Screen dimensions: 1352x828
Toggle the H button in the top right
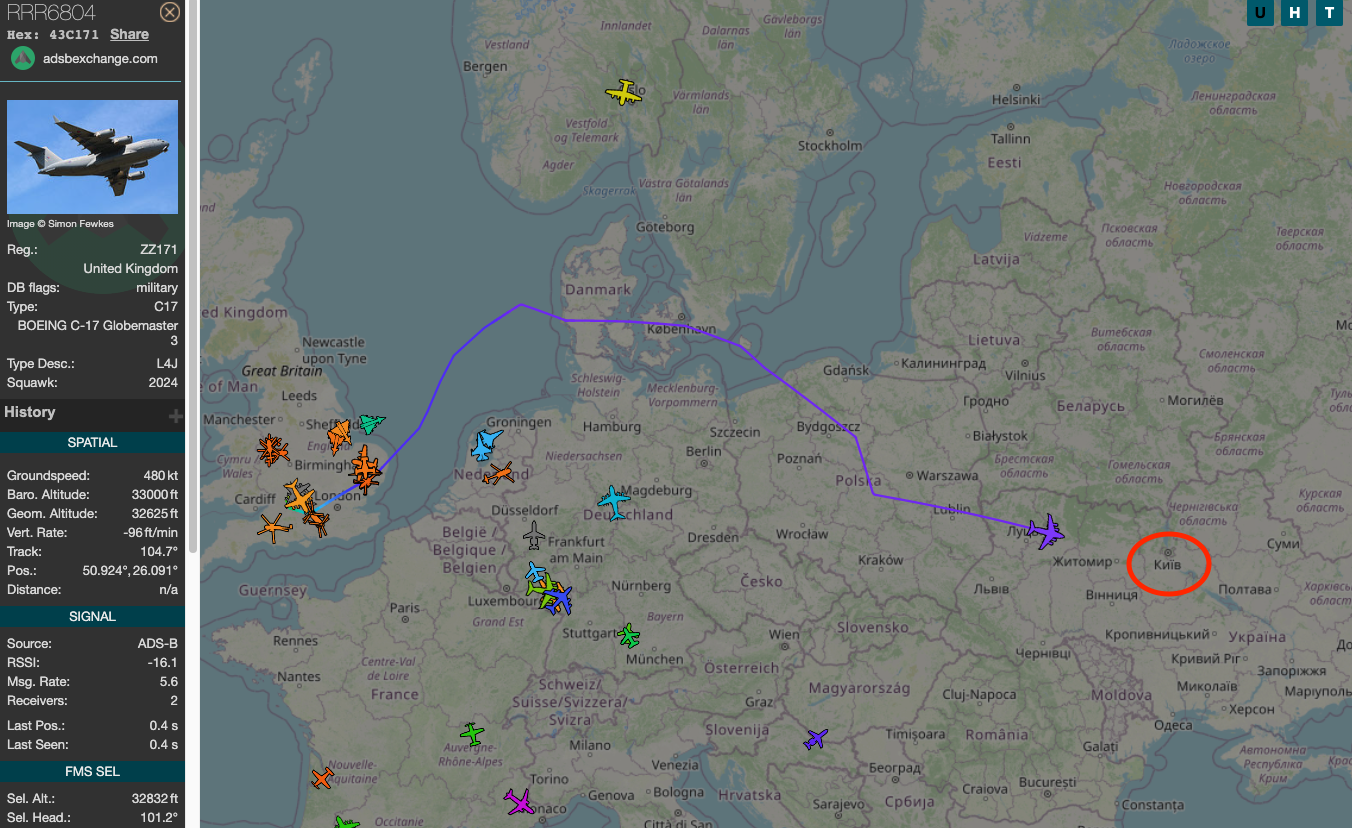1294,13
